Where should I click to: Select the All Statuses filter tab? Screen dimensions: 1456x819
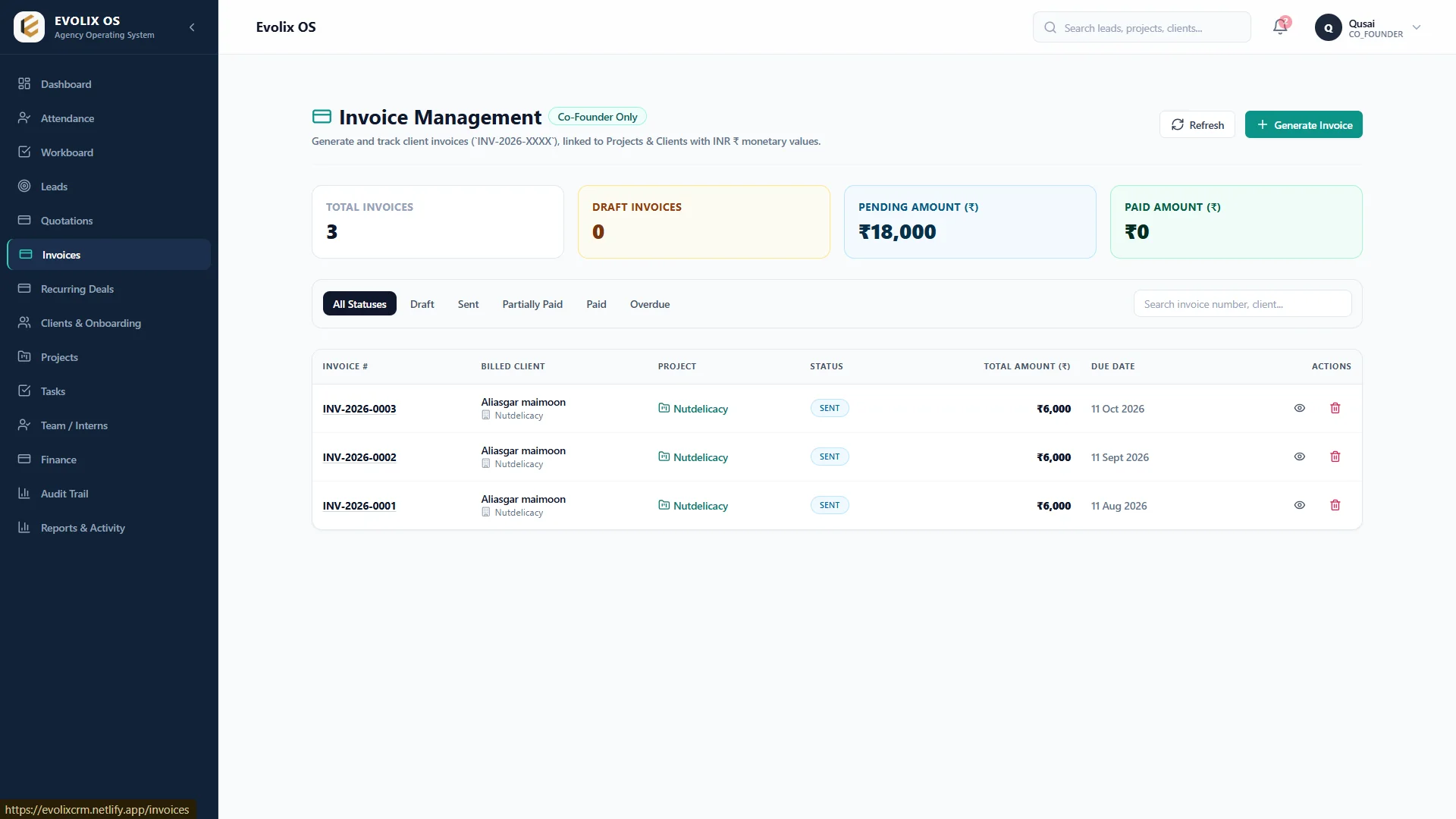[x=359, y=304]
